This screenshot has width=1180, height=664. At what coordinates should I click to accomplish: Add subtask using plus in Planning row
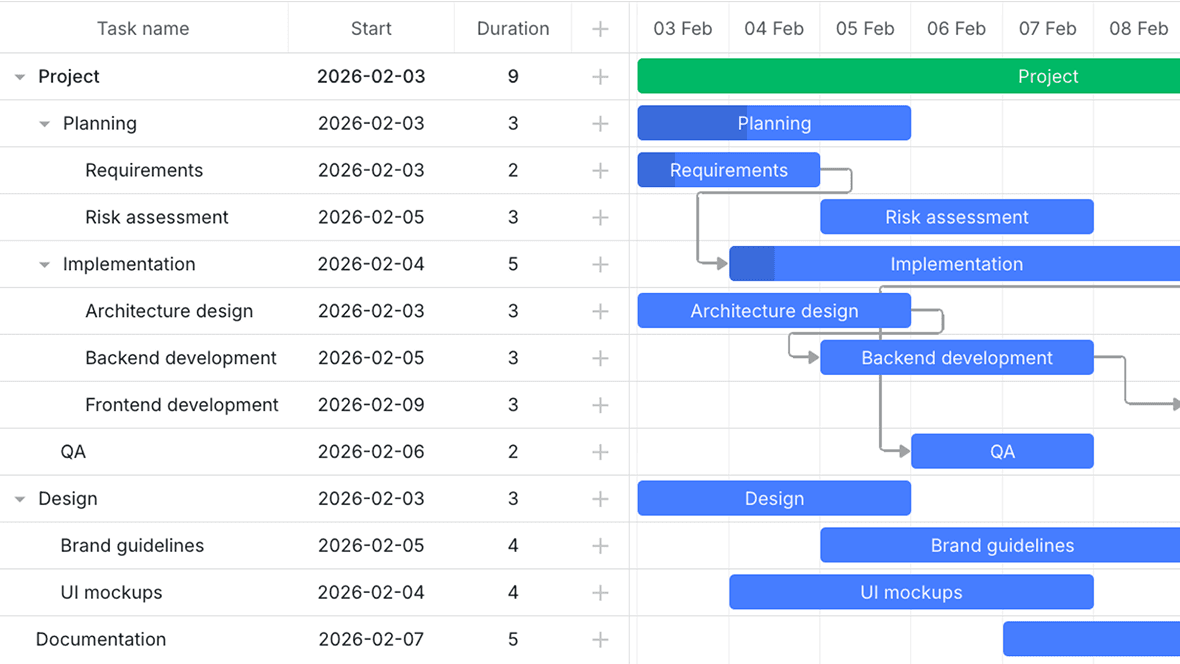(600, 123)
